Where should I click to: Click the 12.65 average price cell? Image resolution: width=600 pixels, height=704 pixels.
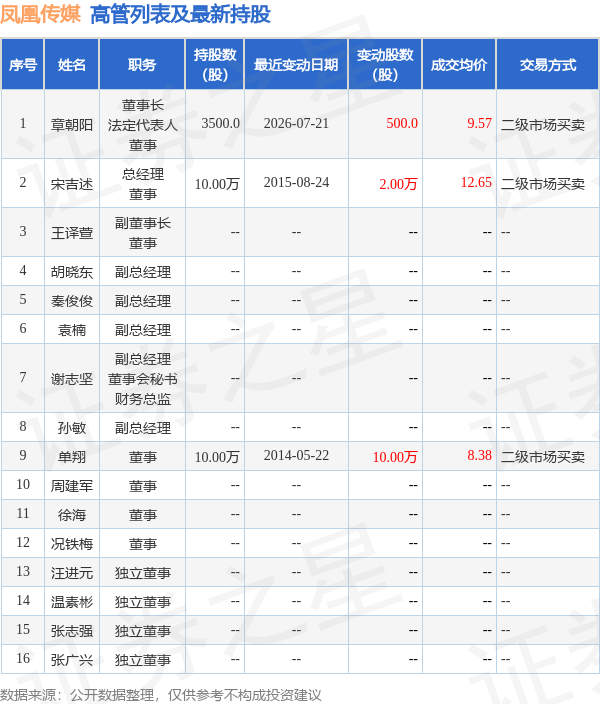476,182
